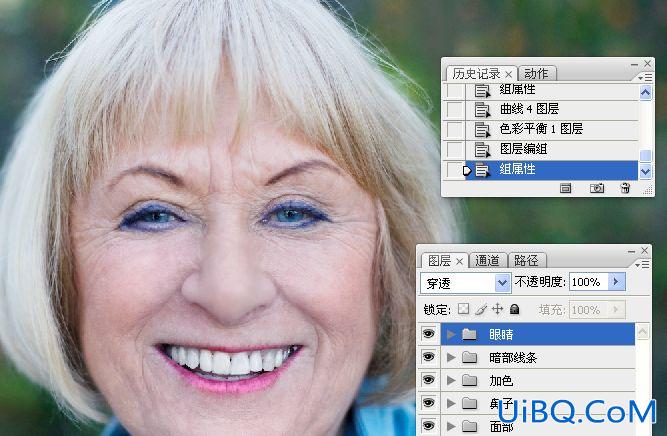Hide the 加色 layer group
This screenshot has width=667, height=436.
coord(428,379)
